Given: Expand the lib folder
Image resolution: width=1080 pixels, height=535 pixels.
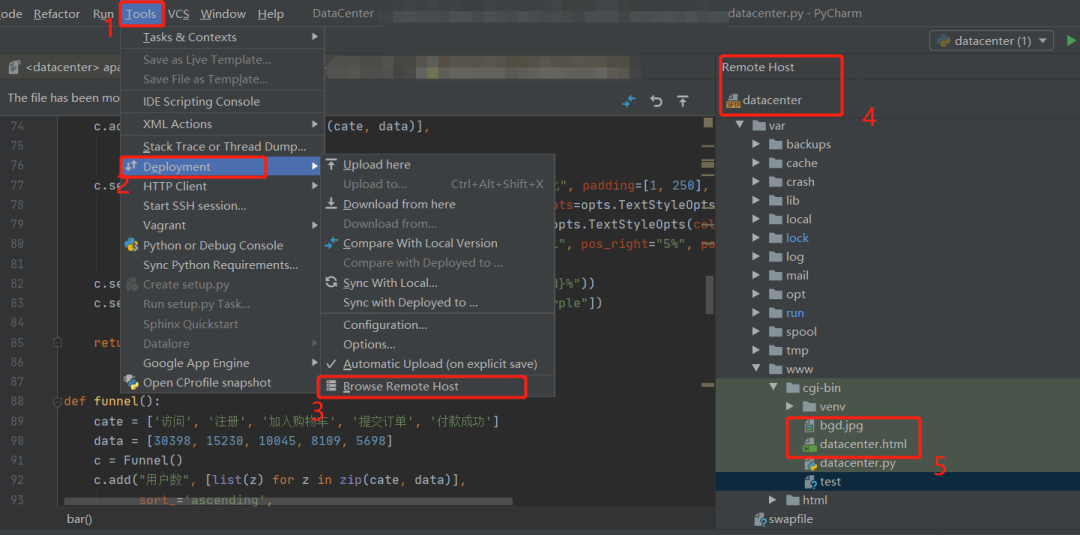Looking at the screenshot, I should tap(756, 200).
